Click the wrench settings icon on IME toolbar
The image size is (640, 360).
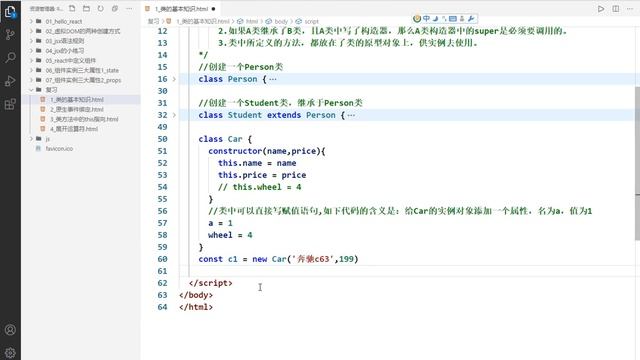click(x=471, y=18)
